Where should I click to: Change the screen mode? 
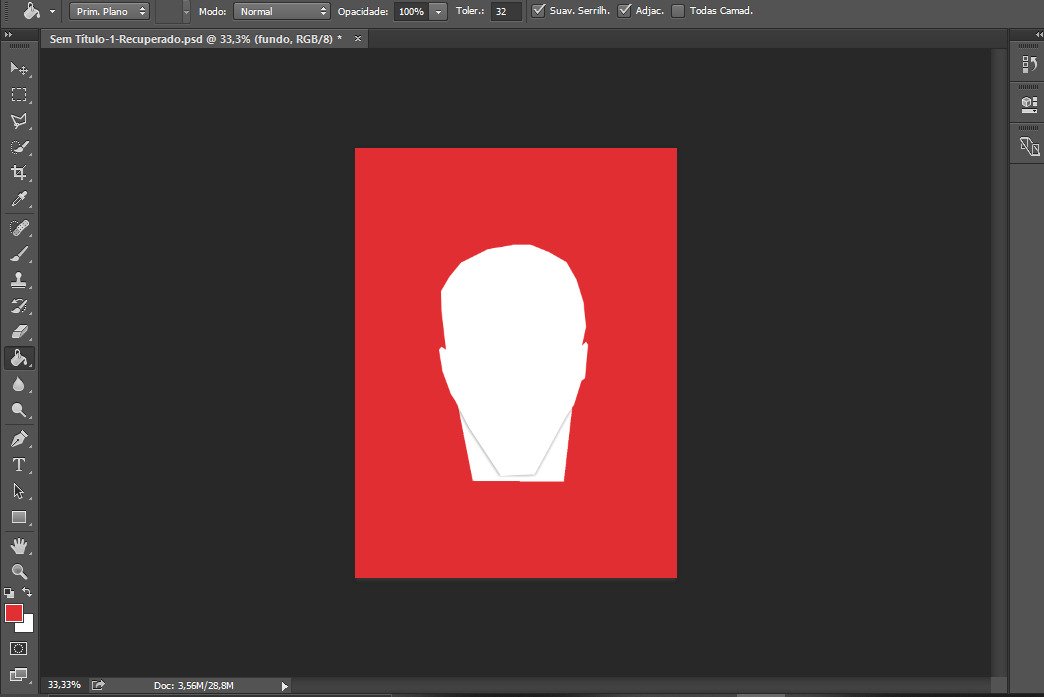tap(19, 675)
